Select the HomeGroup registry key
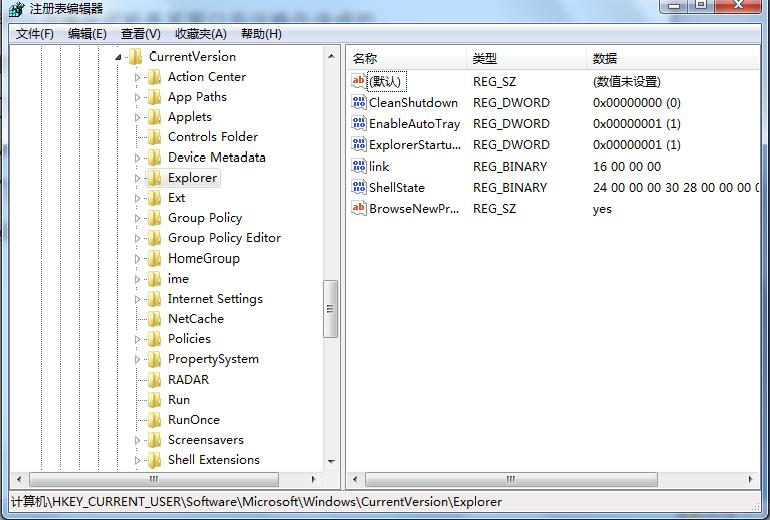This screenshot has width=770, height=520. click(x=203, y=258)
